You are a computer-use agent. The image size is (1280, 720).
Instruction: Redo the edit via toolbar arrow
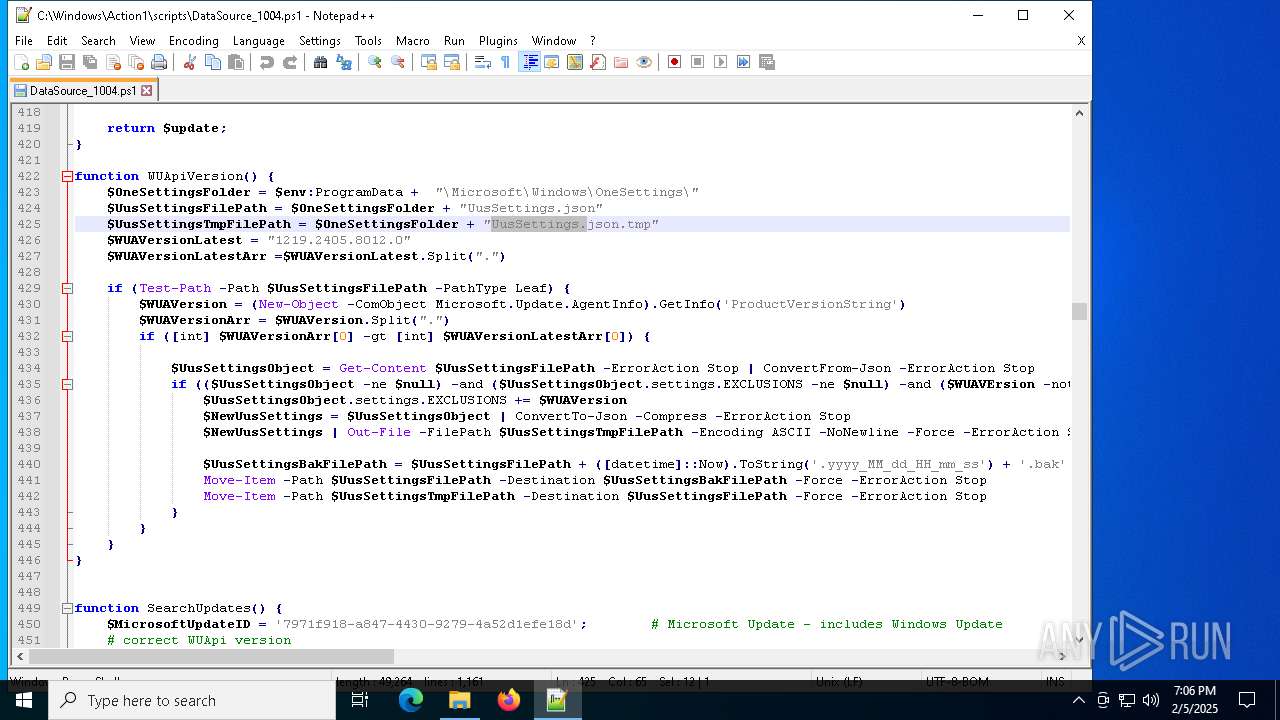(290, 62)
